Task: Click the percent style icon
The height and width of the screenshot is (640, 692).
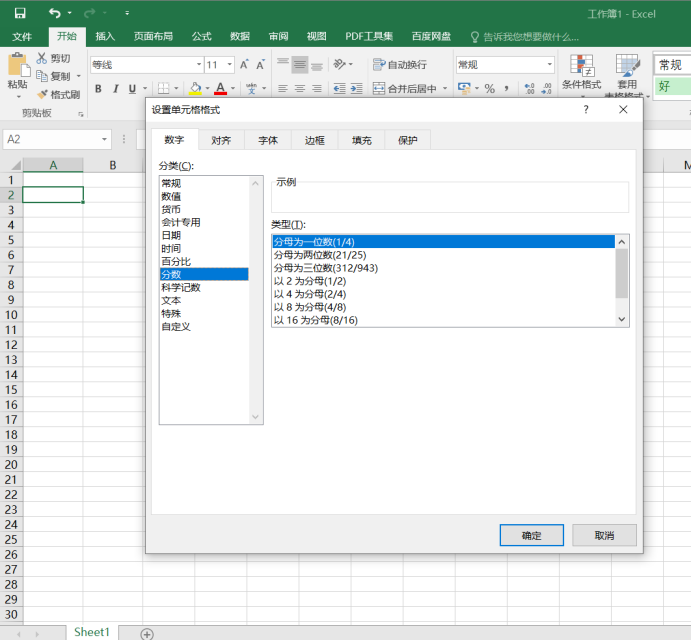Action: [489, 89]
